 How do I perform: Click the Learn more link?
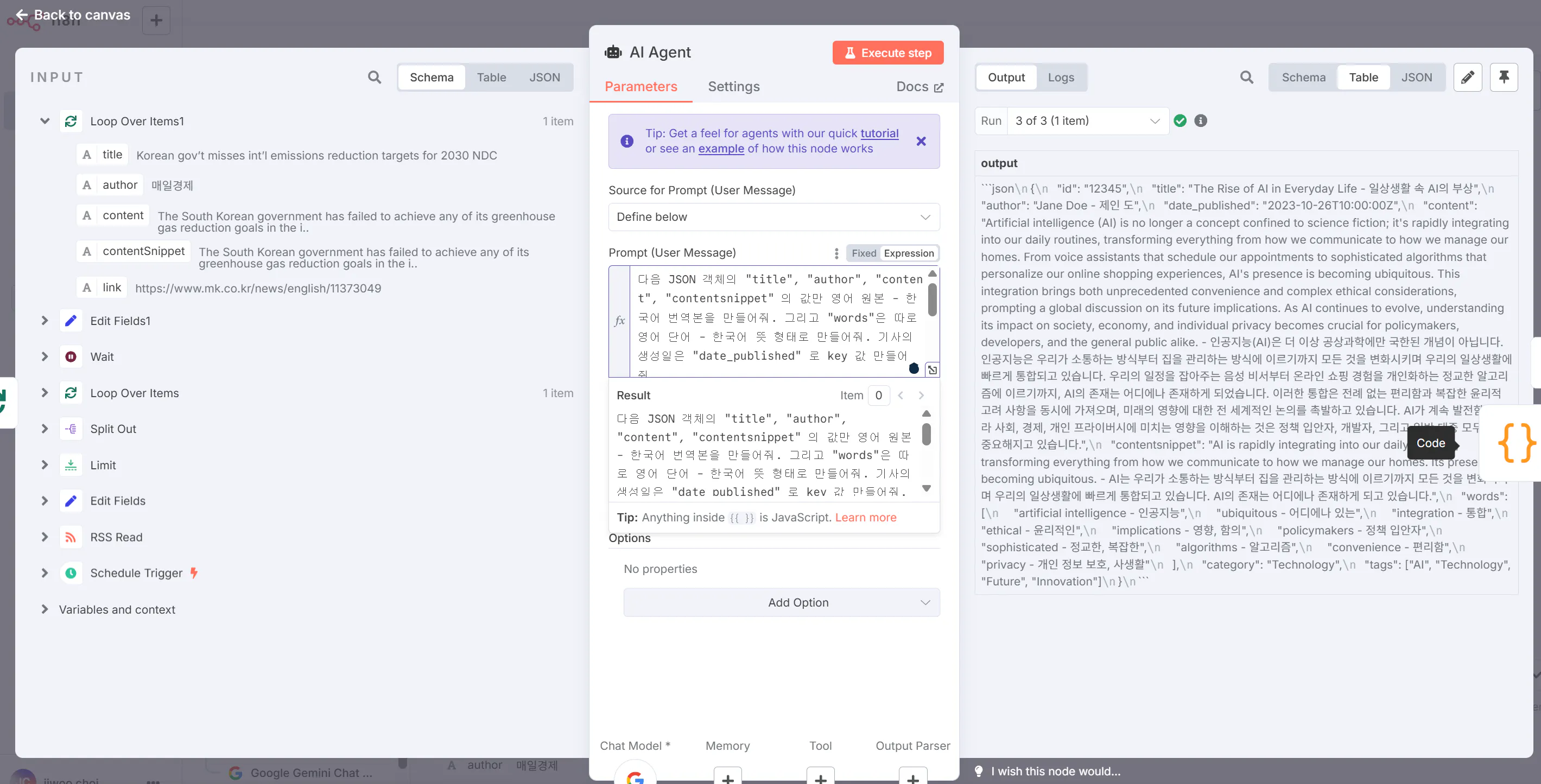(866, 517)
